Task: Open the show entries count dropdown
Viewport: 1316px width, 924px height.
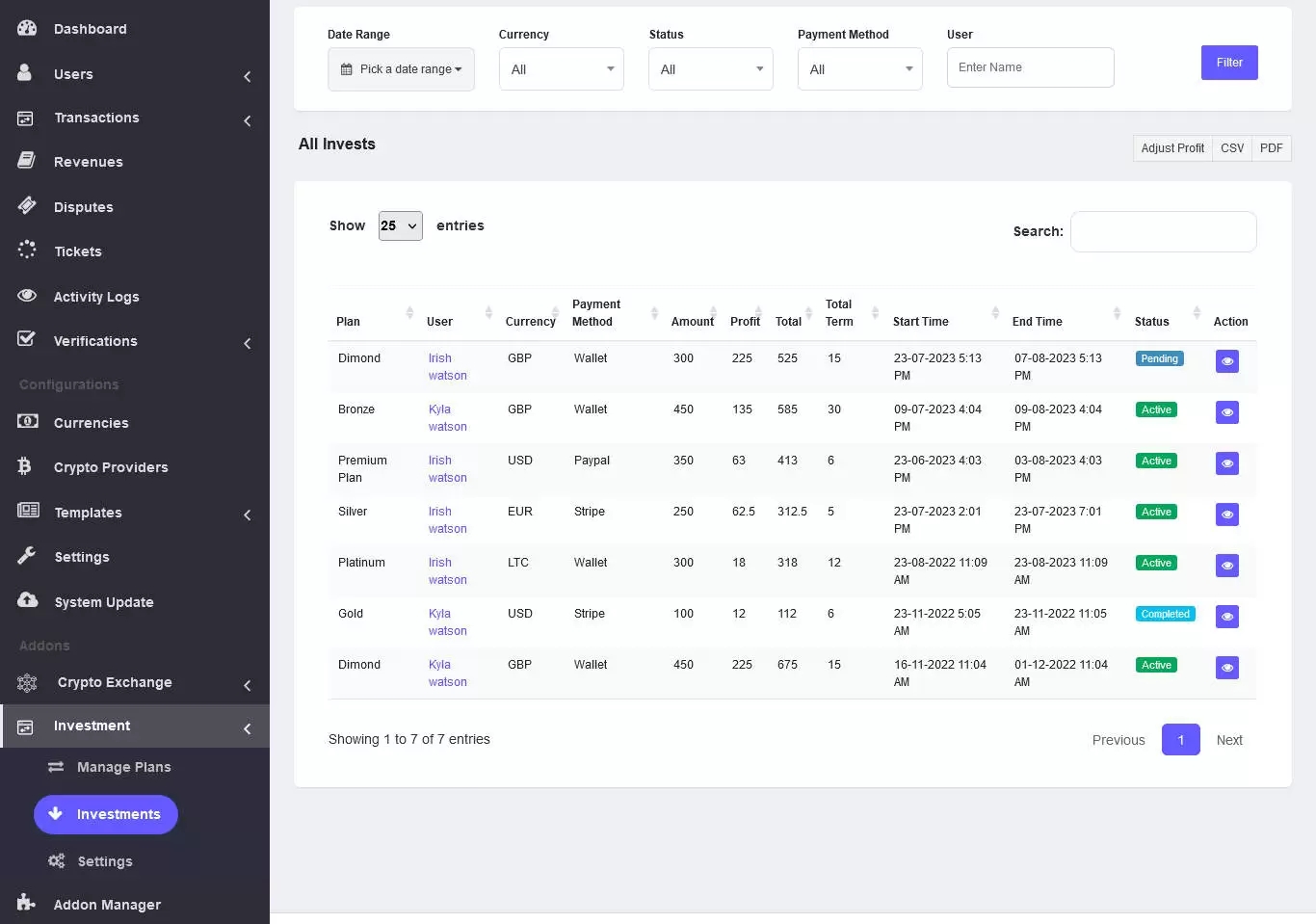Action: coord(400,225)
